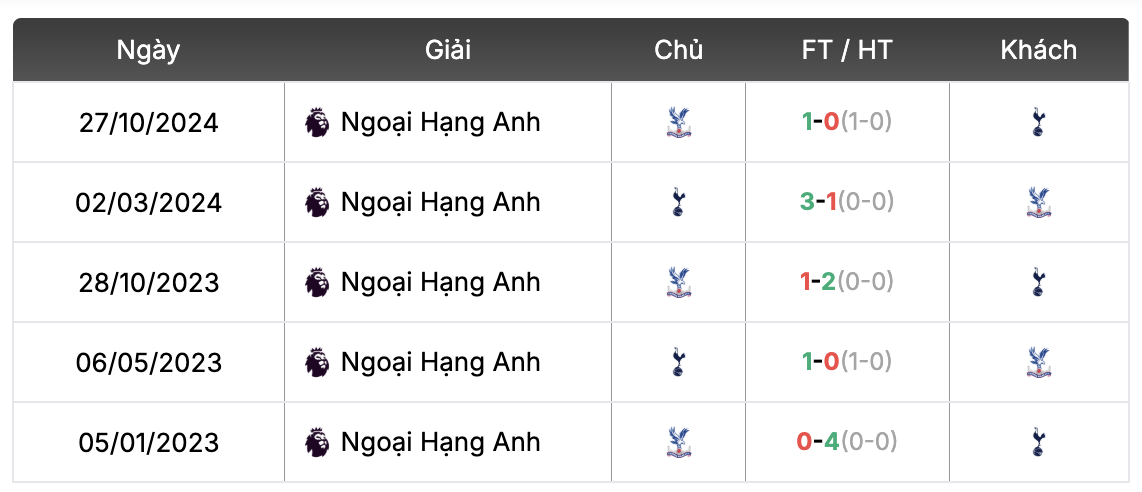Open Ngoại Hạng Anh link in 05/01/2023 row
This screenshot has height=492, width=1142.
tap(440, 442)
